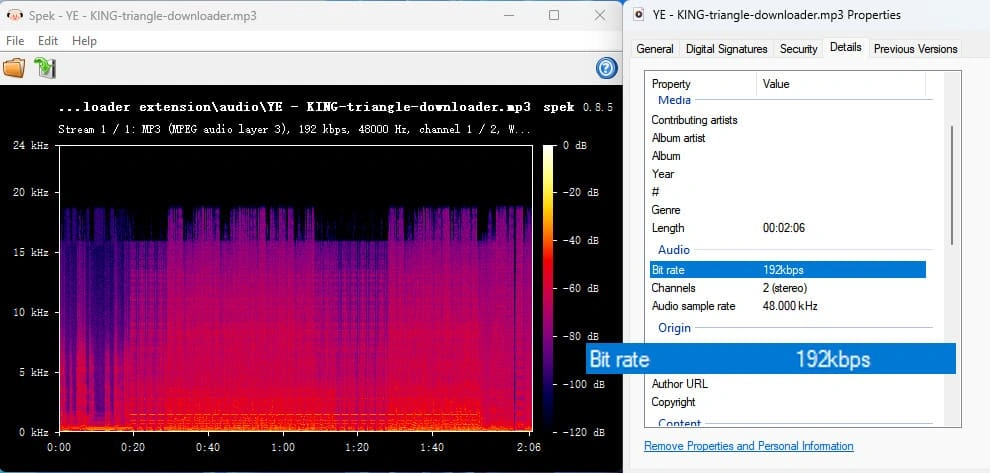Switch to the Security tab
Image resolution: width=990 pixels, height=473 pixels.
(x=799, y=49)
